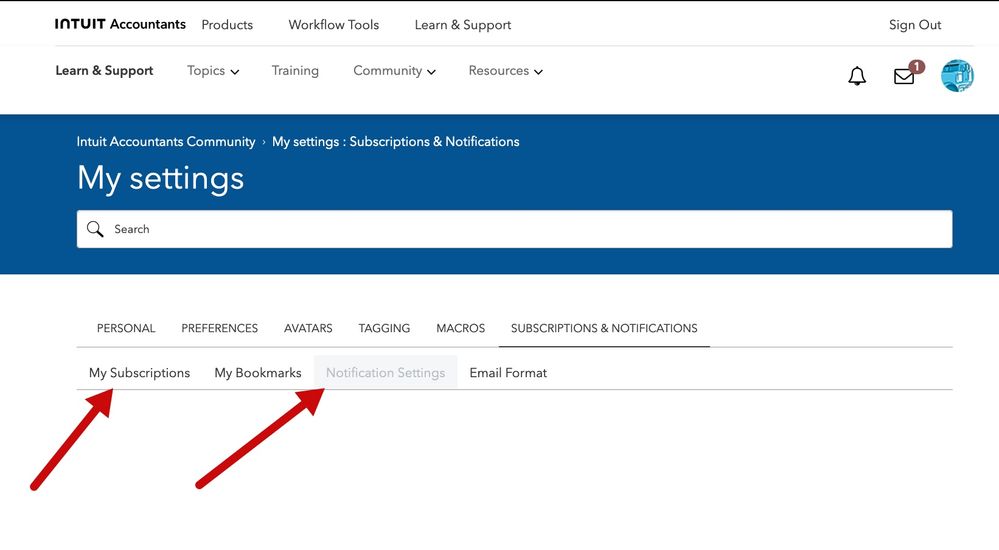Switch to the PREFERENCES tab
The image size is (999, 550).
click(220, 328)
